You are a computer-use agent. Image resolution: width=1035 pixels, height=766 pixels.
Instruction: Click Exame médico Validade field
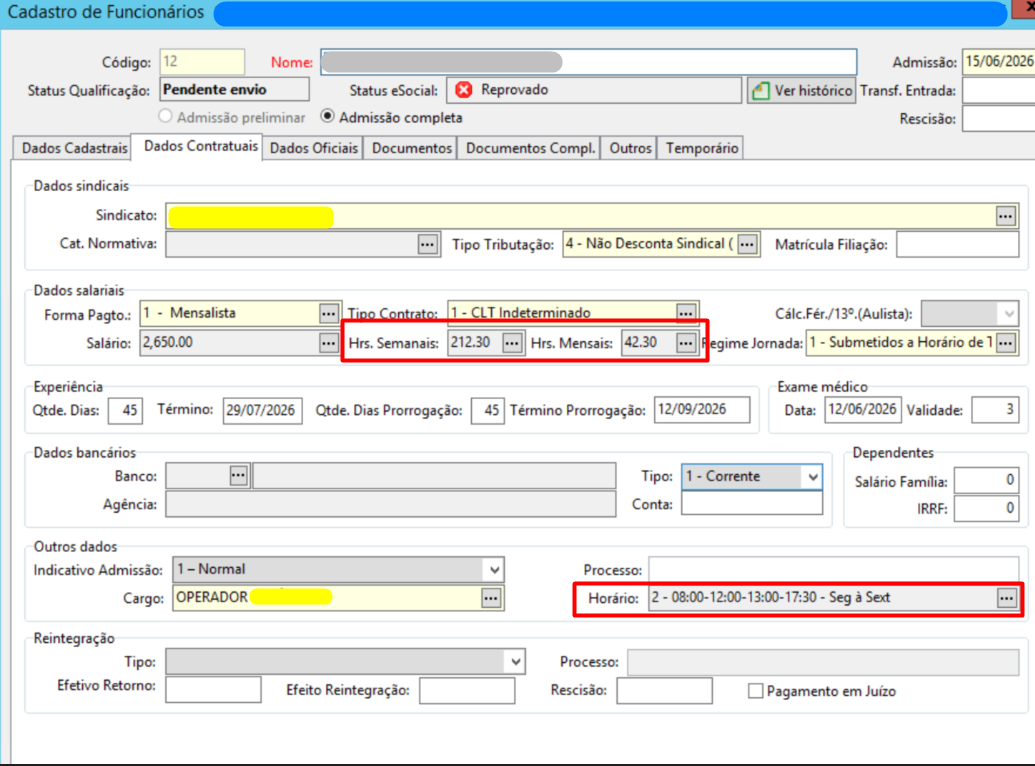(995, 409)
